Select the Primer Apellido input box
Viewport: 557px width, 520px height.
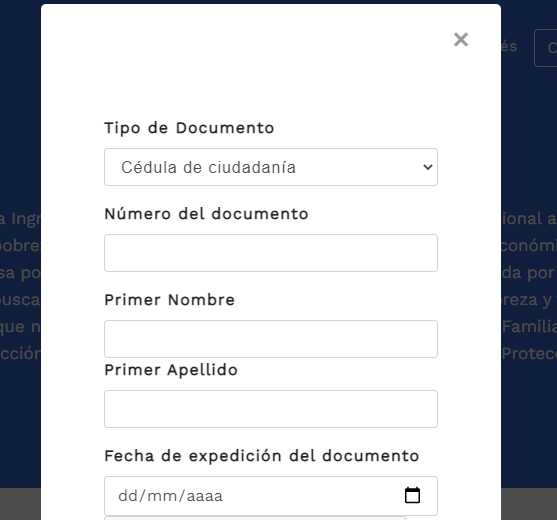point(271,409)
